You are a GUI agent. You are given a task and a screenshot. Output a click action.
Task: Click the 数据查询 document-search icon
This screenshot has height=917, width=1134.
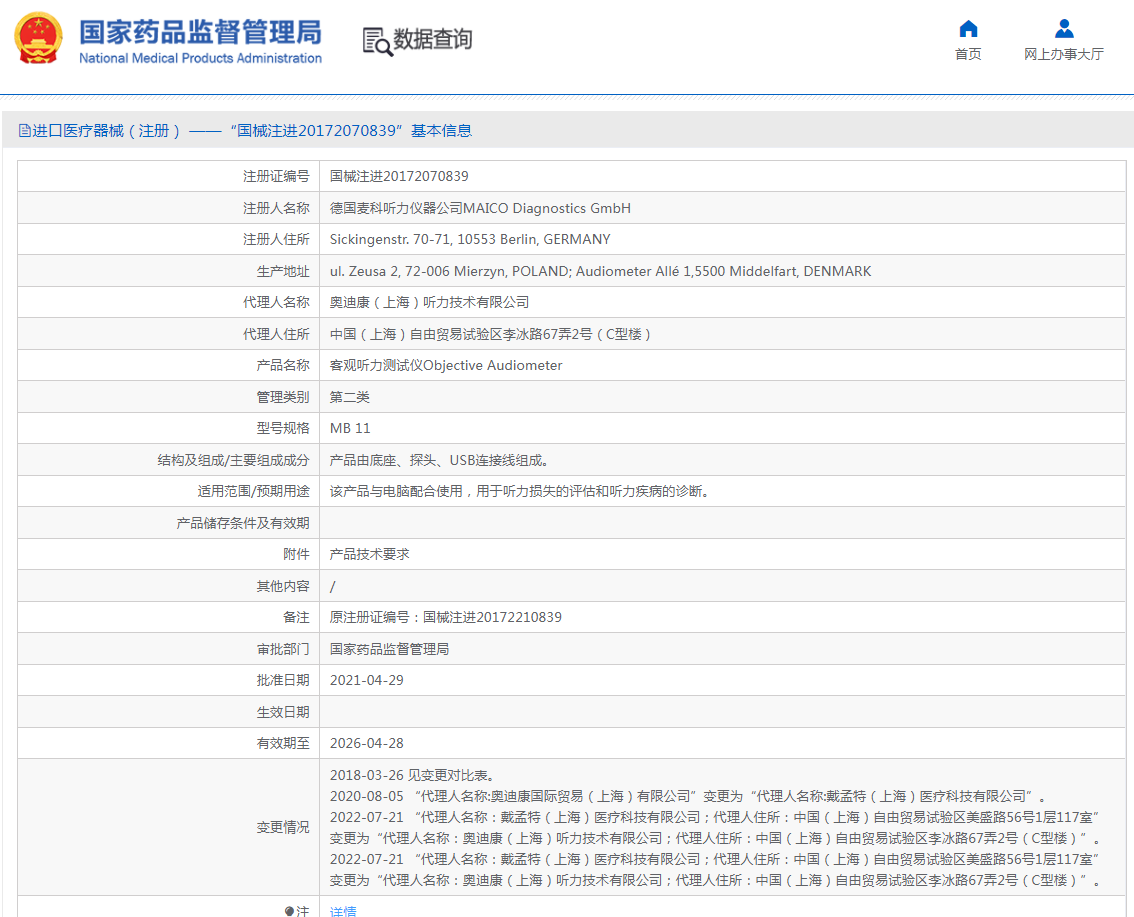pos(379,41)
